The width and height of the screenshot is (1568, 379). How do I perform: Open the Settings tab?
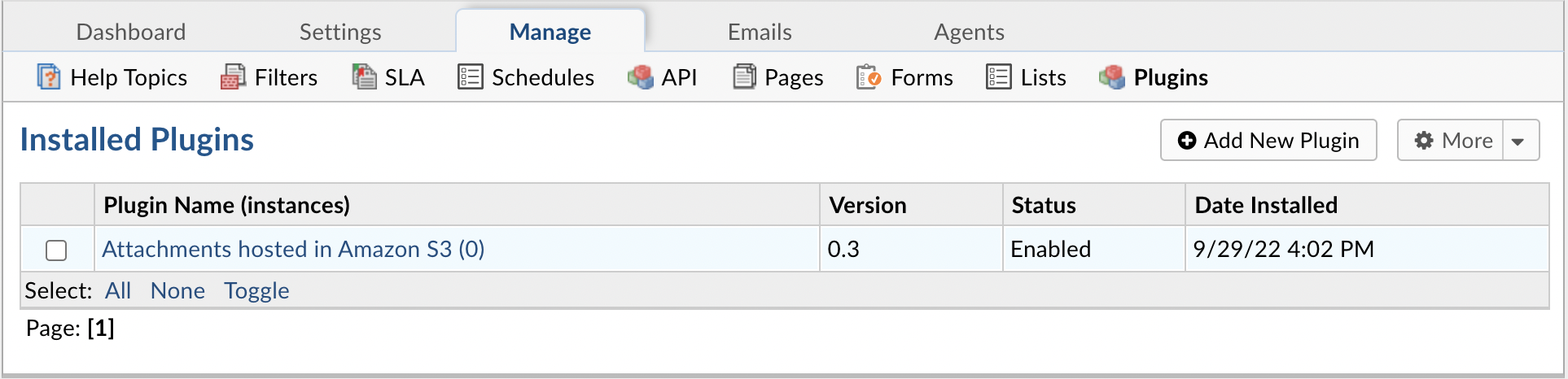pos(340,32)
